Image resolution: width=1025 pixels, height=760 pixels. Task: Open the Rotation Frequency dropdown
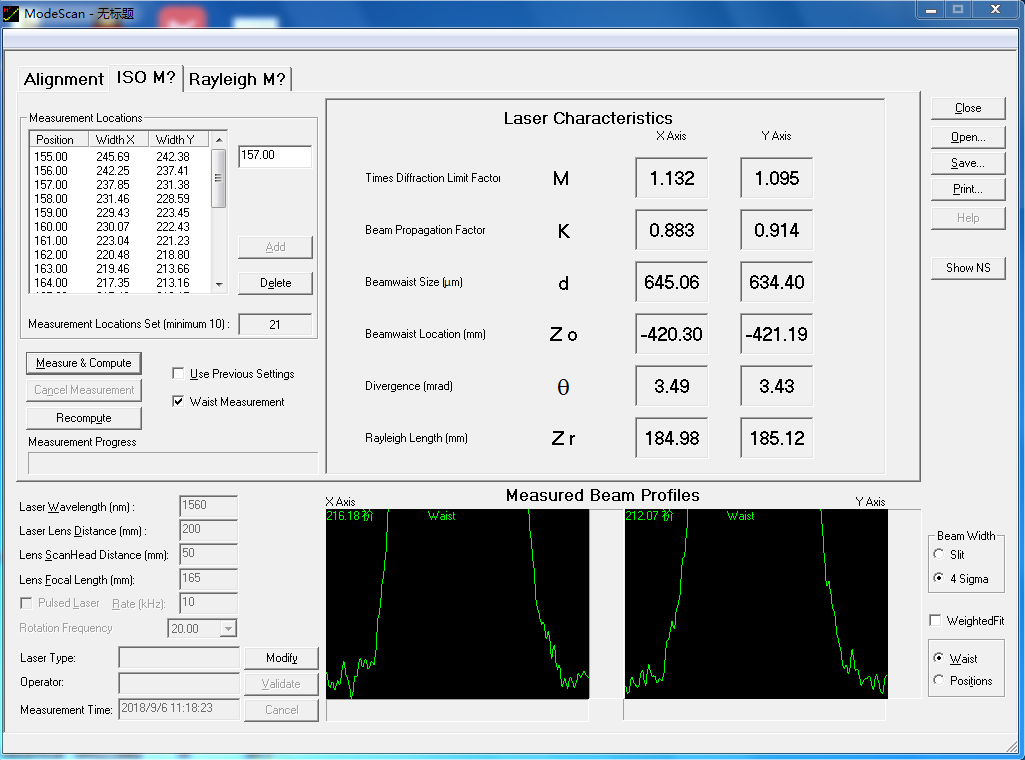click(x=227, y=629)
